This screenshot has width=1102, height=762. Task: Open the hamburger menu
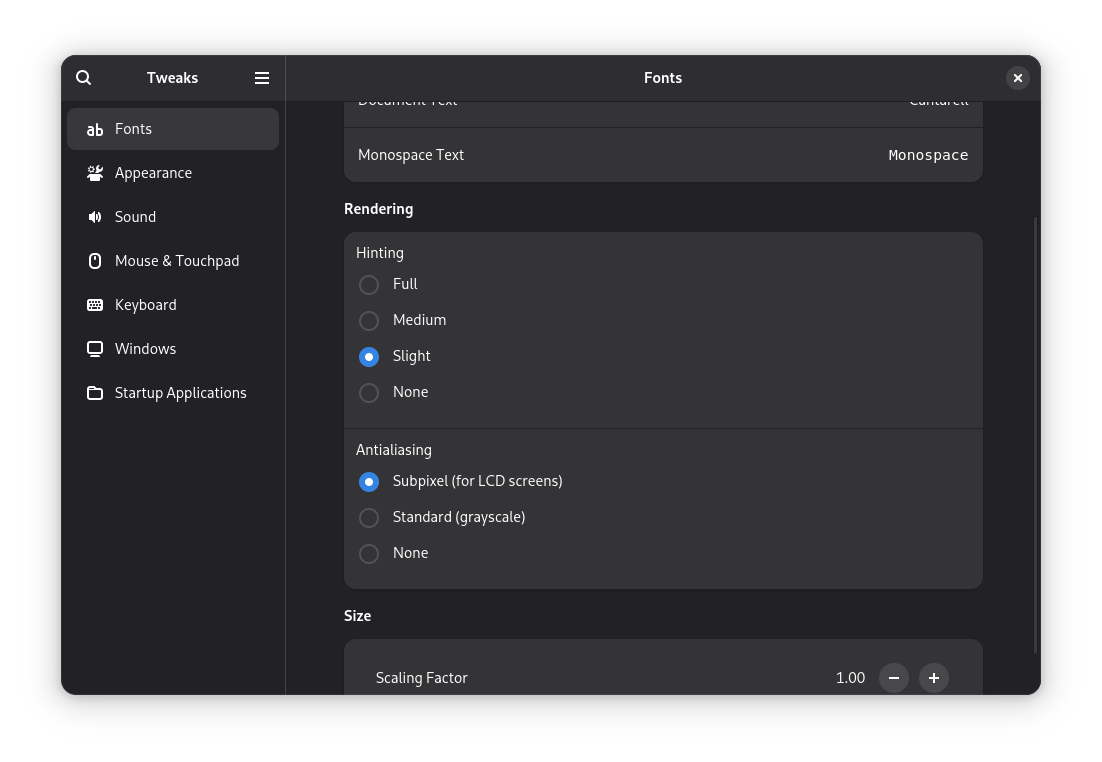point(262,77)
